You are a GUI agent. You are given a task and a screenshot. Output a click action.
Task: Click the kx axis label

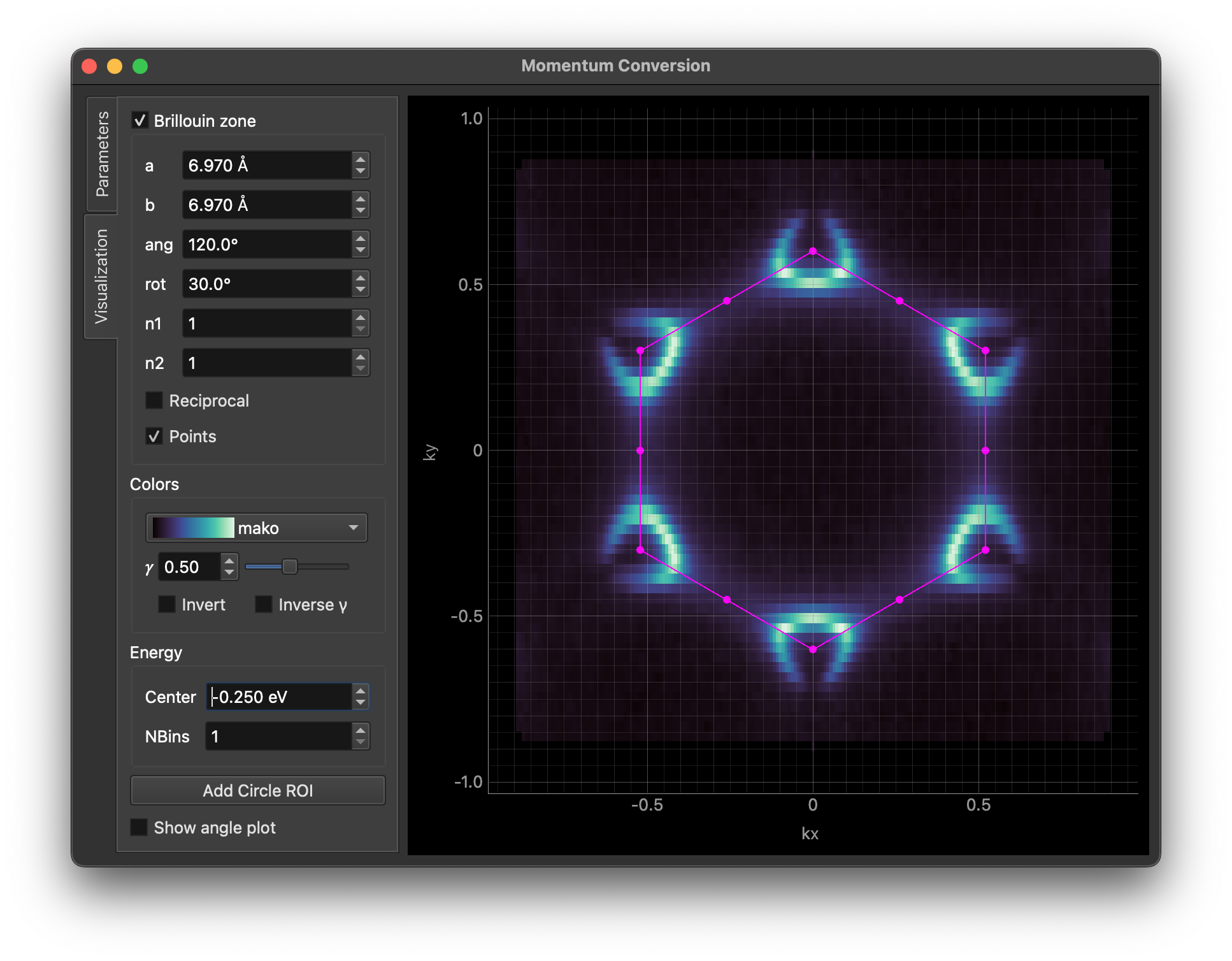pyautogui.click(x=810, y=834)
